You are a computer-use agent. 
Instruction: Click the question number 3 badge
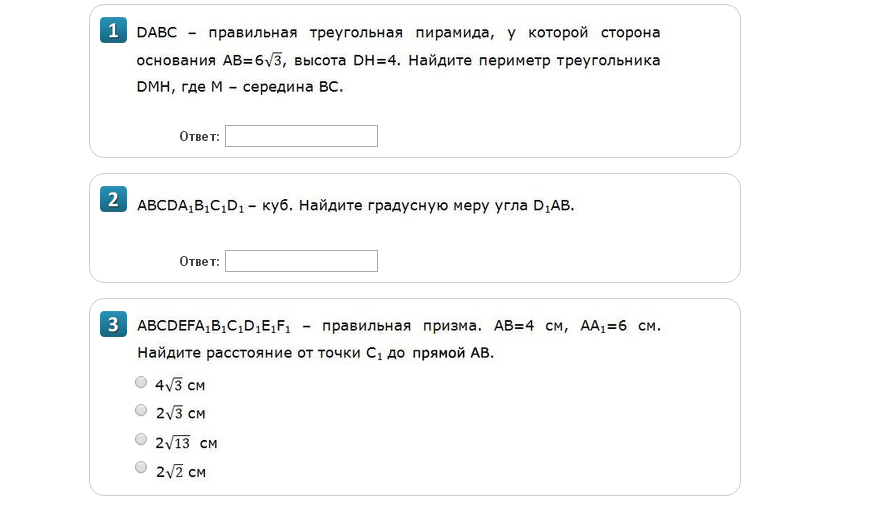[113, 324]
